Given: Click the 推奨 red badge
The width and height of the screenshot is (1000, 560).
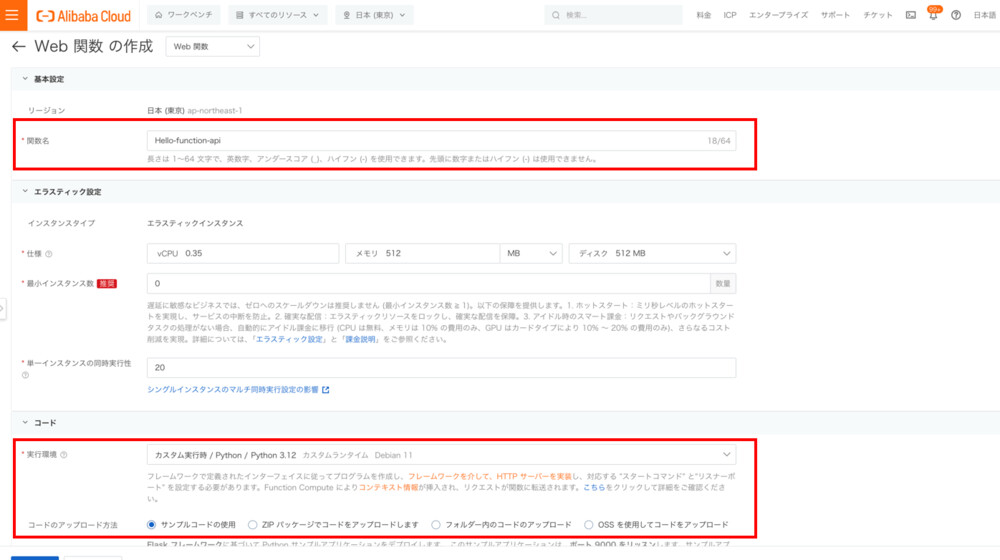Looking at the screenshot, I should point(107,284).
